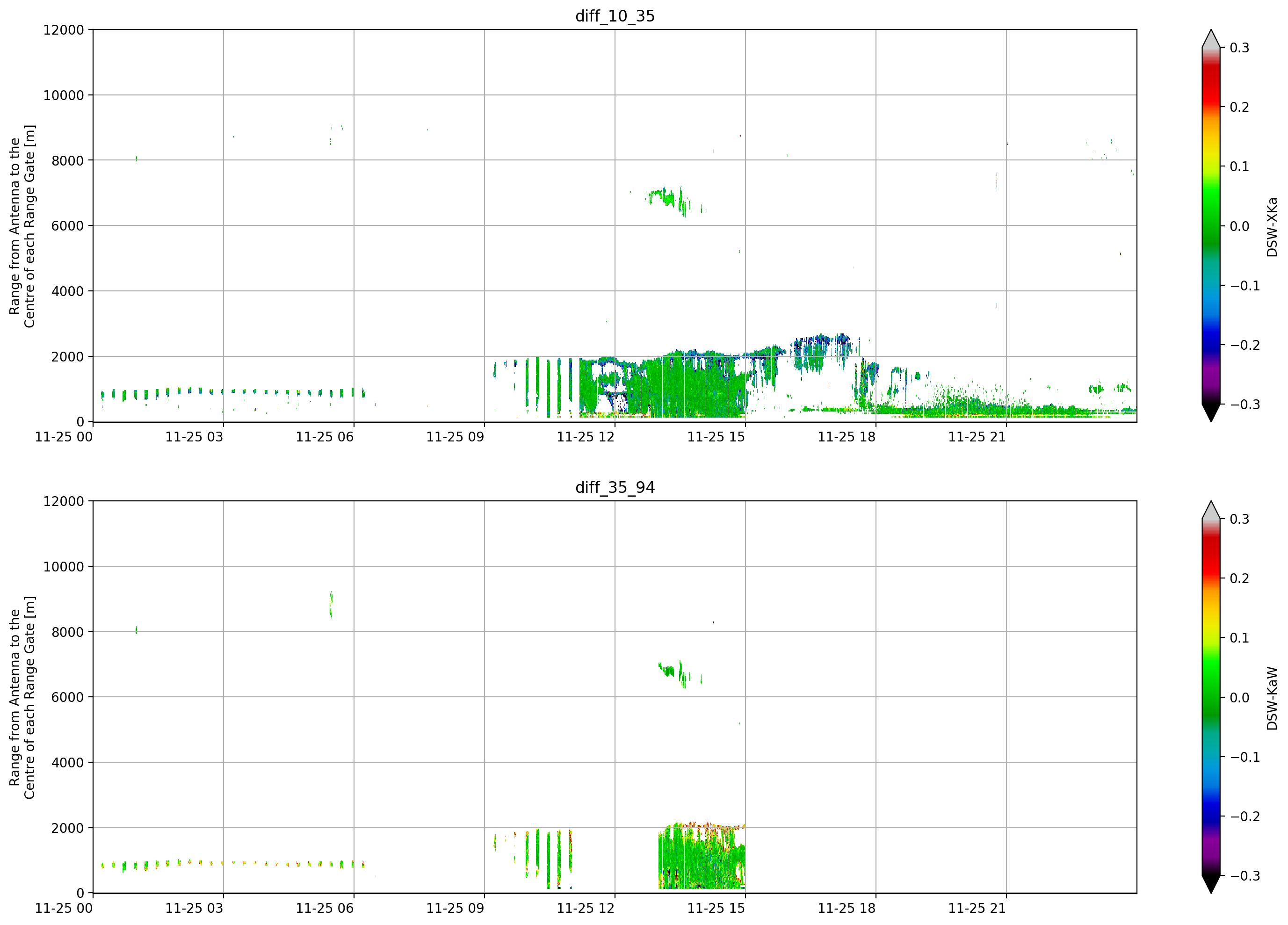Screen dimensions: 1288x925
Task: Click the DSW-KaW colorbar label
Action: click(x=1272, y=698)
